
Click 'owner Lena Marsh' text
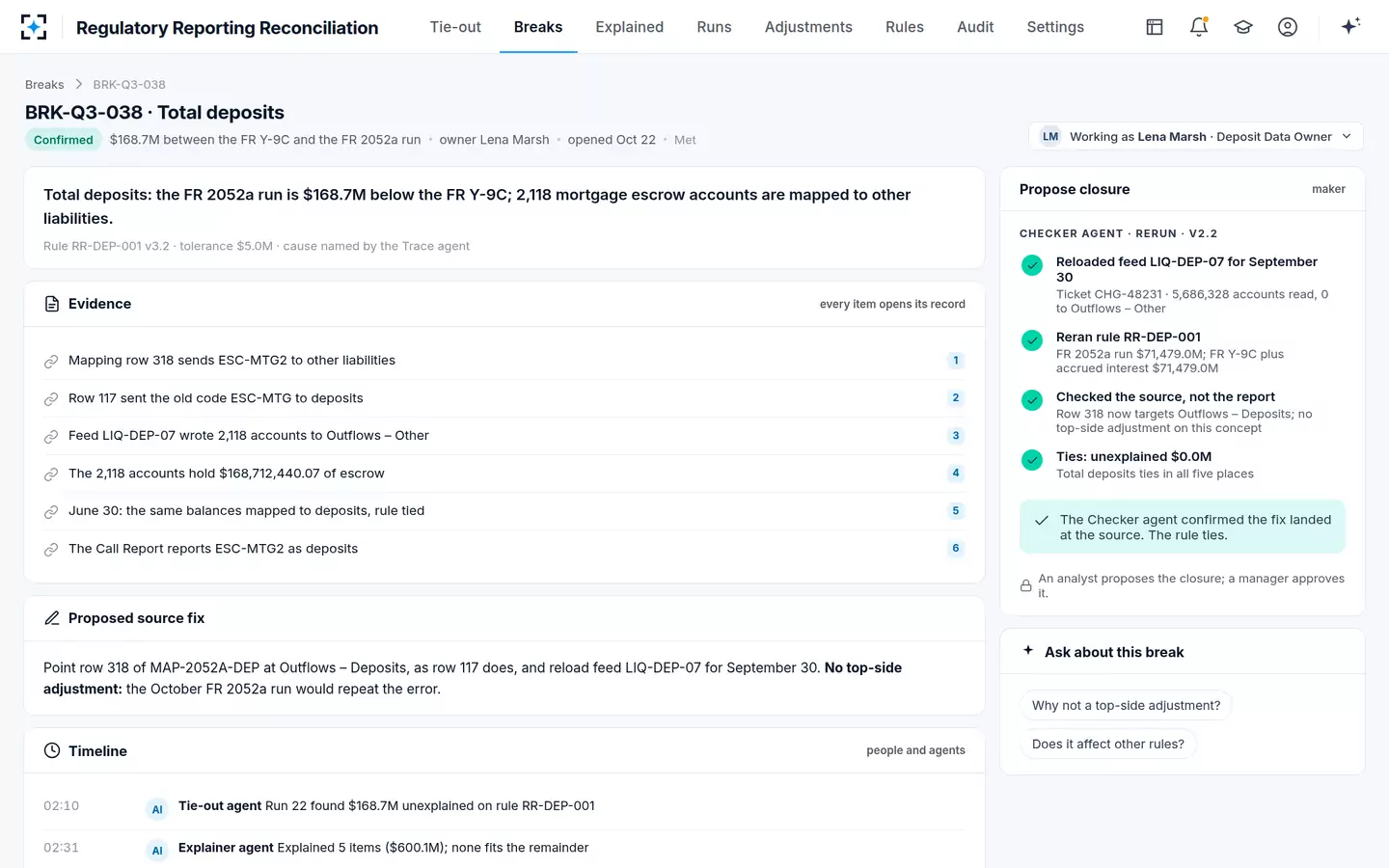coord(494,140)
